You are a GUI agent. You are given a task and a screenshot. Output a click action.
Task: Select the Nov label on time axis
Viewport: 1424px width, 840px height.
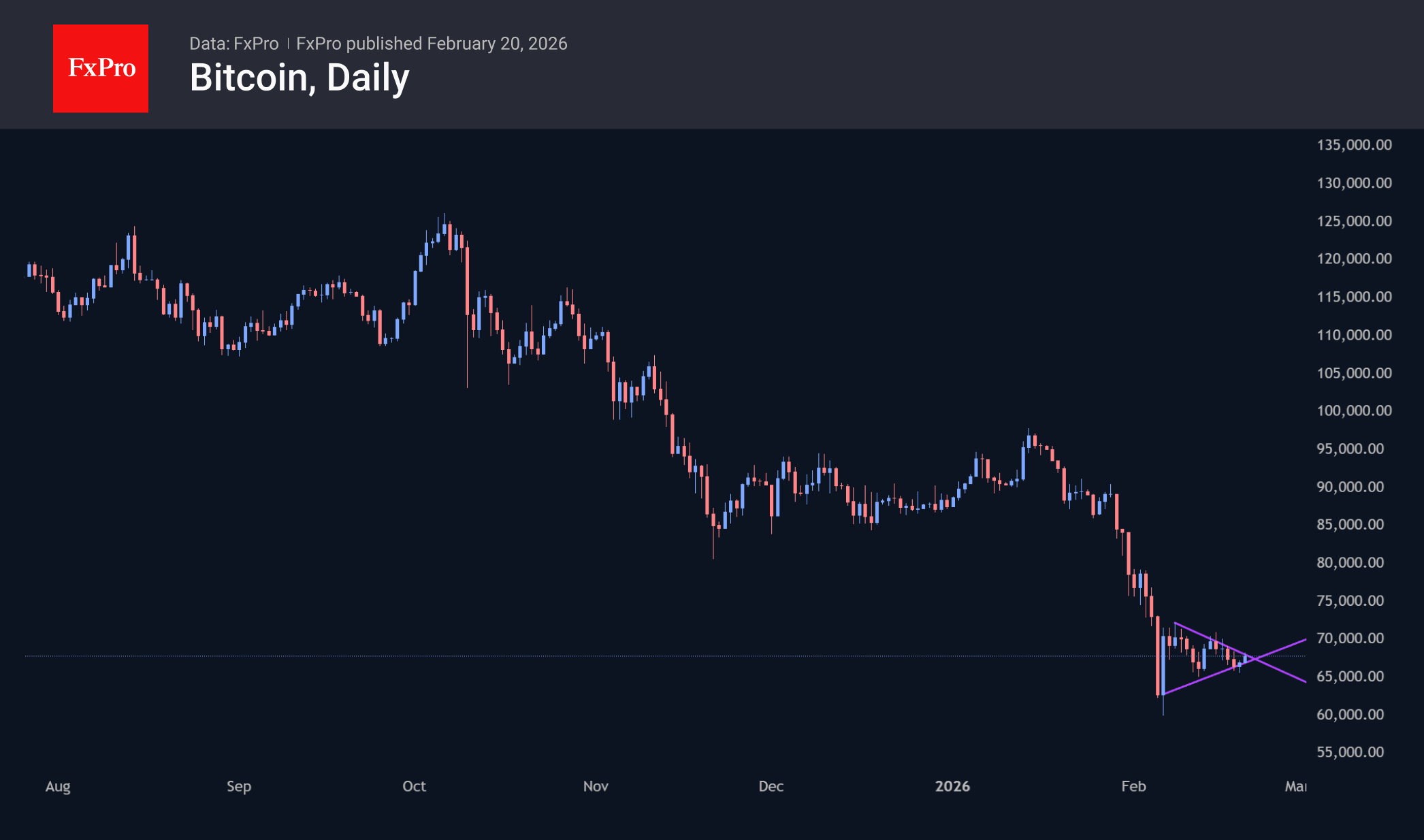tap(596, 786)
